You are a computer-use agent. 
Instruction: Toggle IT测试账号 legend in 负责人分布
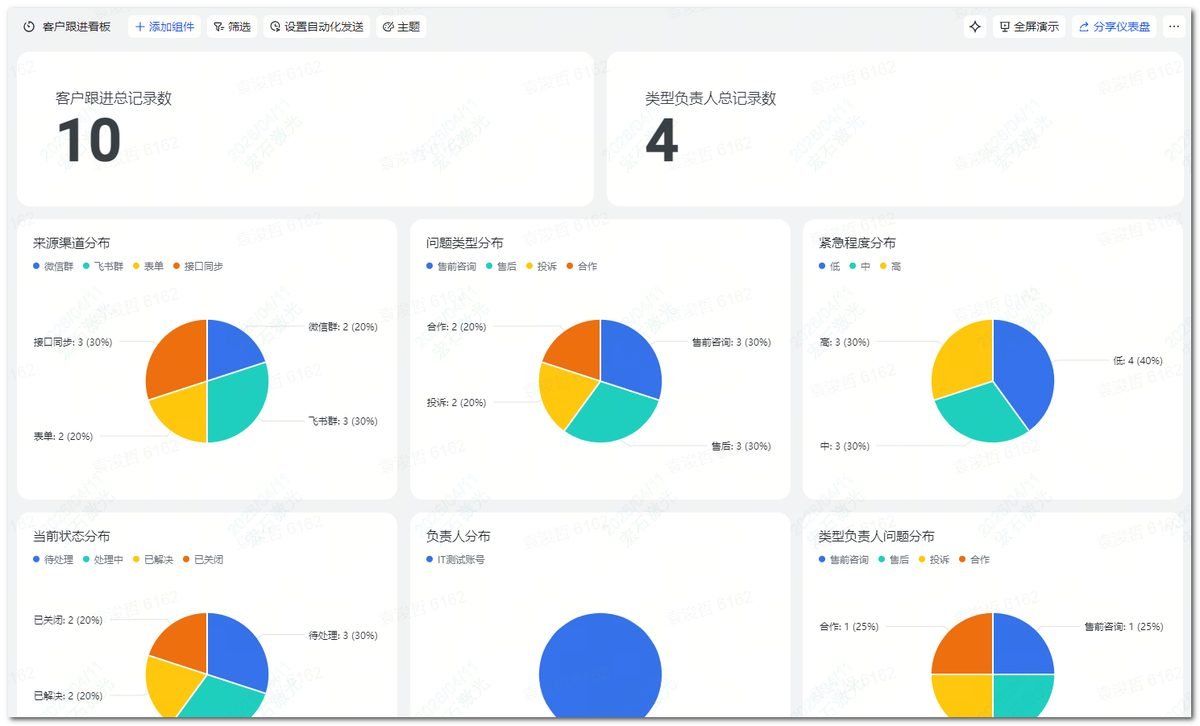(x=456, y=559)
